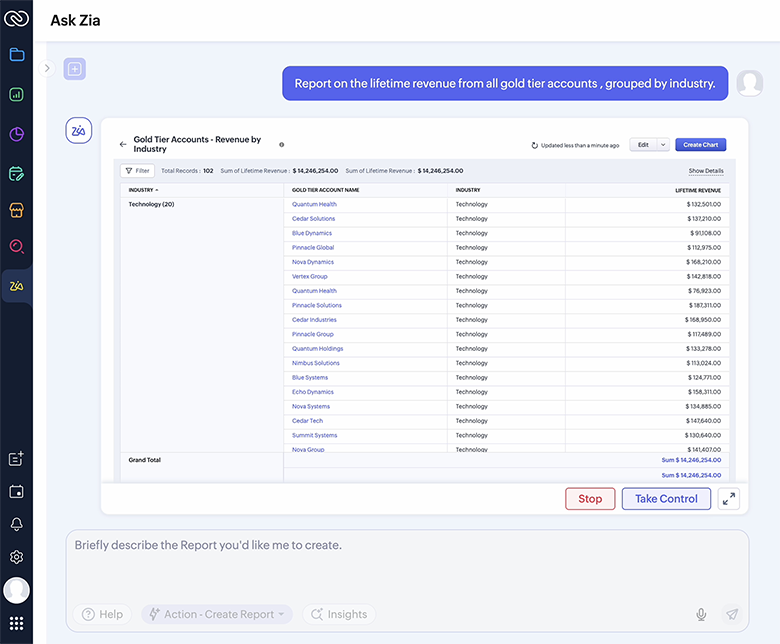Viewport: 780px width, 644px height.
Task: Click the microphone voice input icon
Action: click(701, 615)
